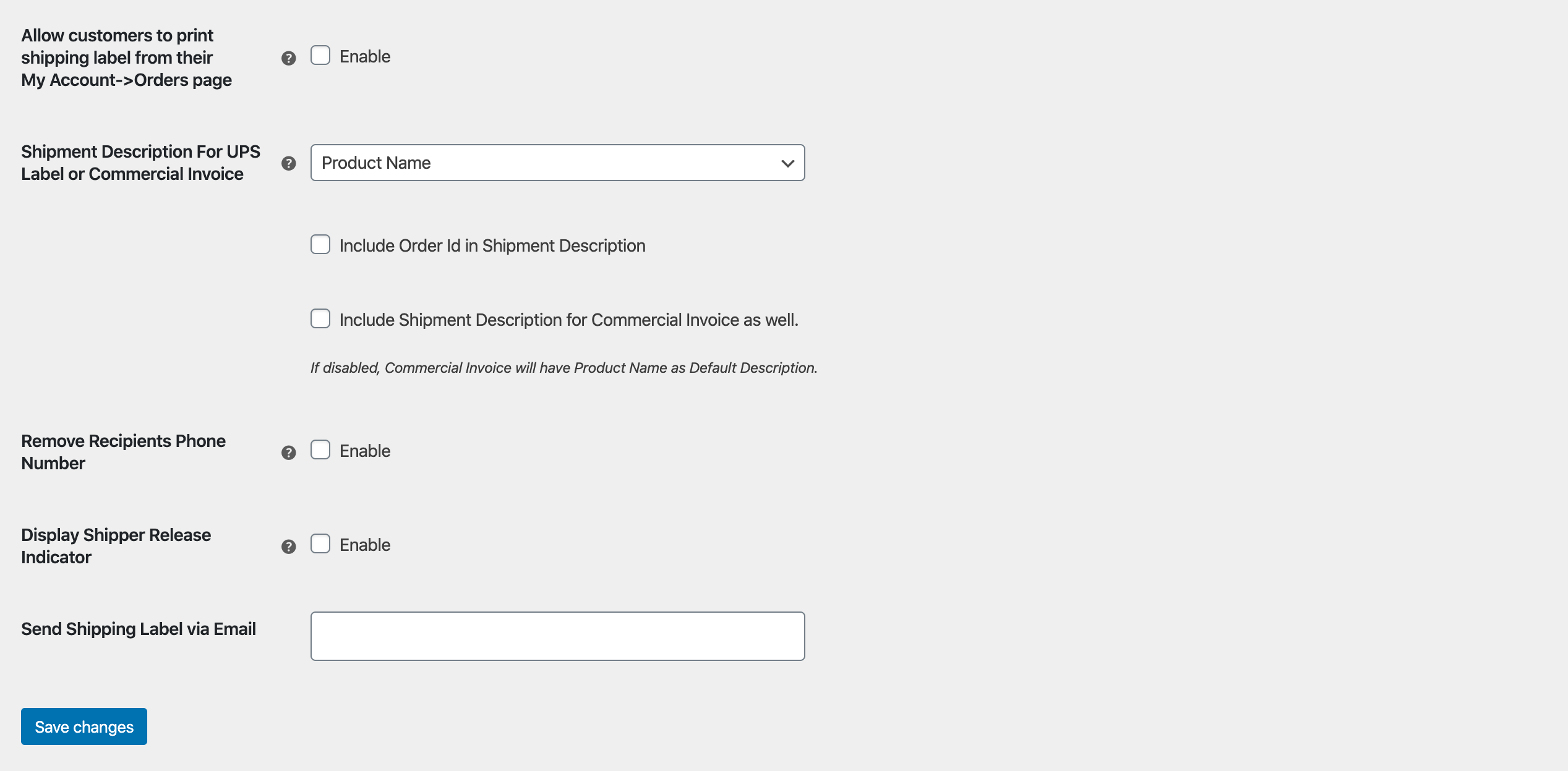The width and height of the screenshot is (1568, 771).
Task: Click 'Enable' text next to Remove Recipients Phone
Action: click(x=365, y=451)
